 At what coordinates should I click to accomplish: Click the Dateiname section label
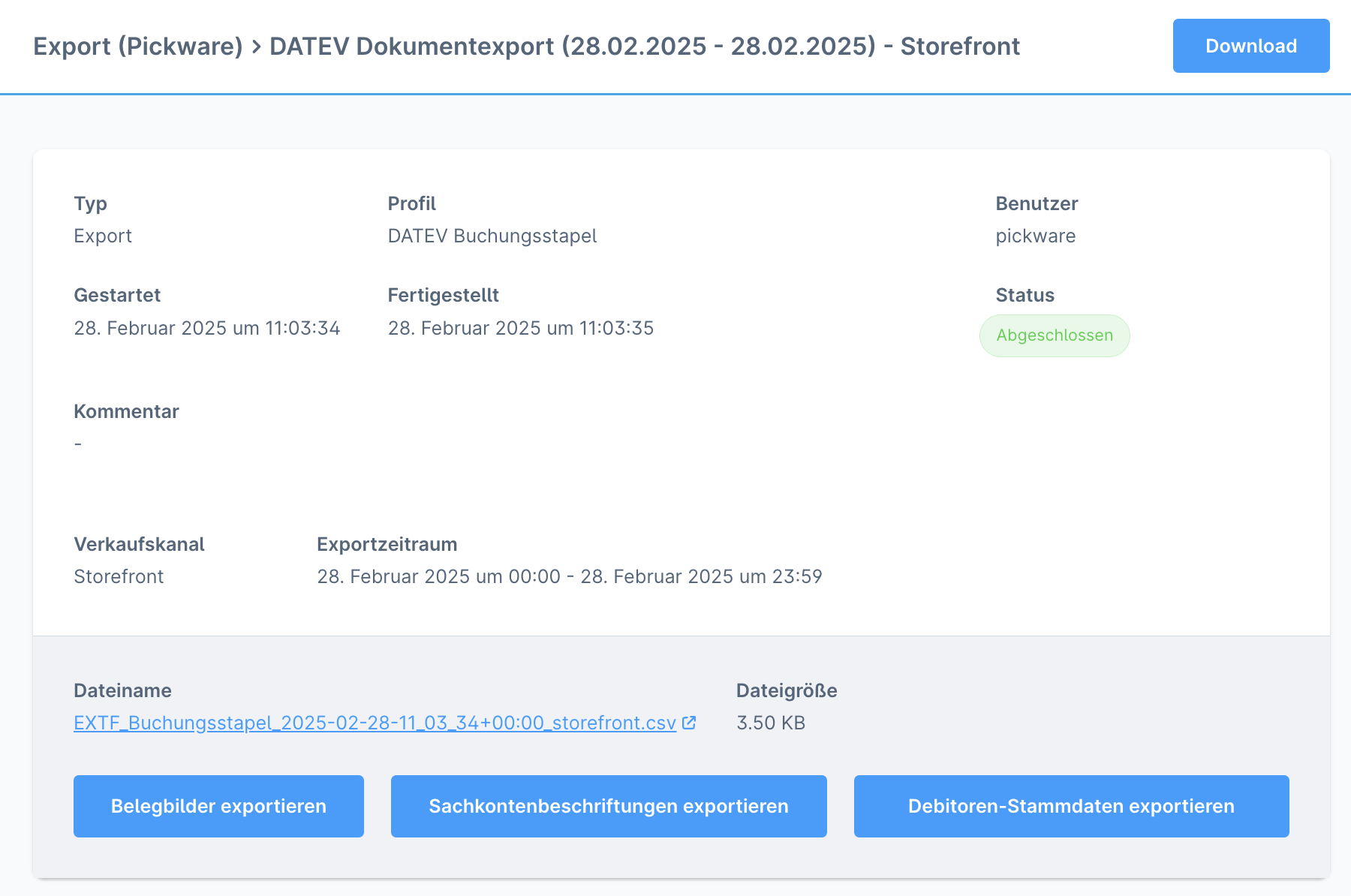pos(122,690)
